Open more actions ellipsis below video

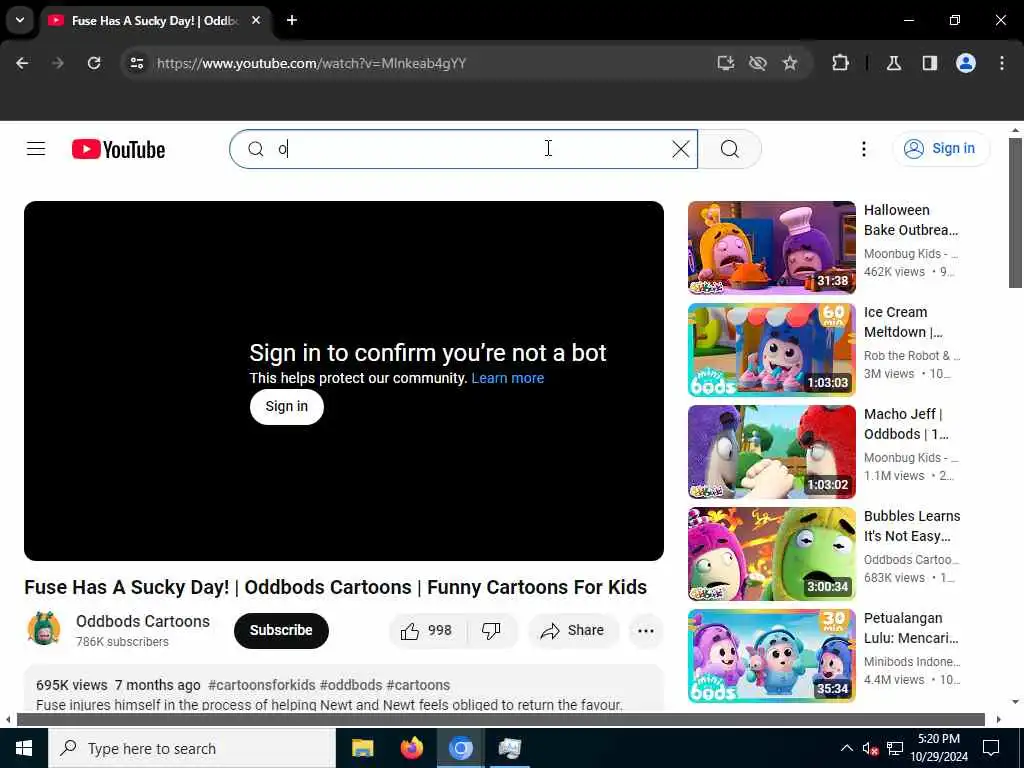click(x=646, y=630)
